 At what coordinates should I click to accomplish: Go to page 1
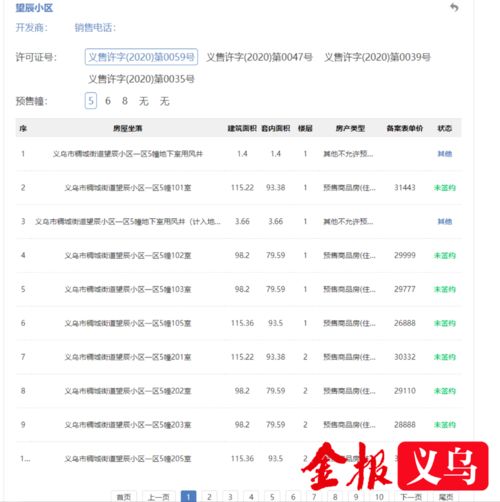click(x=188, y=497)
